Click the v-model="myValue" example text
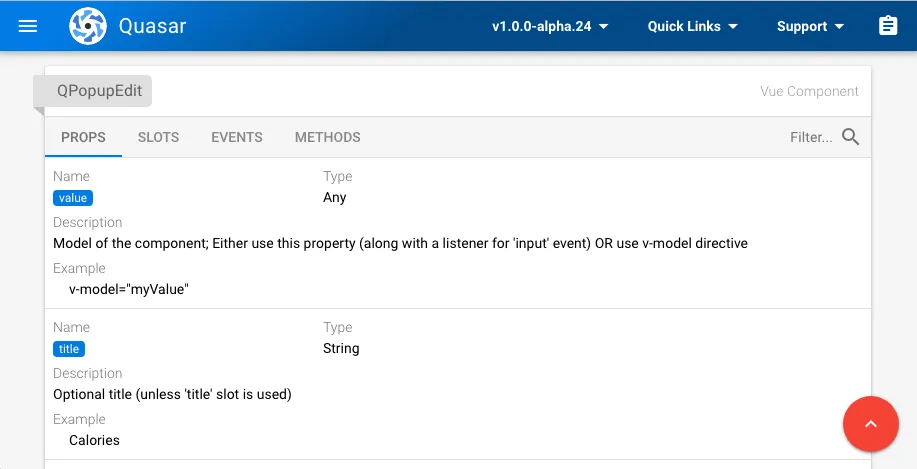Image resolution: width=917 pixels, height=469 pixels. [129, 289]
